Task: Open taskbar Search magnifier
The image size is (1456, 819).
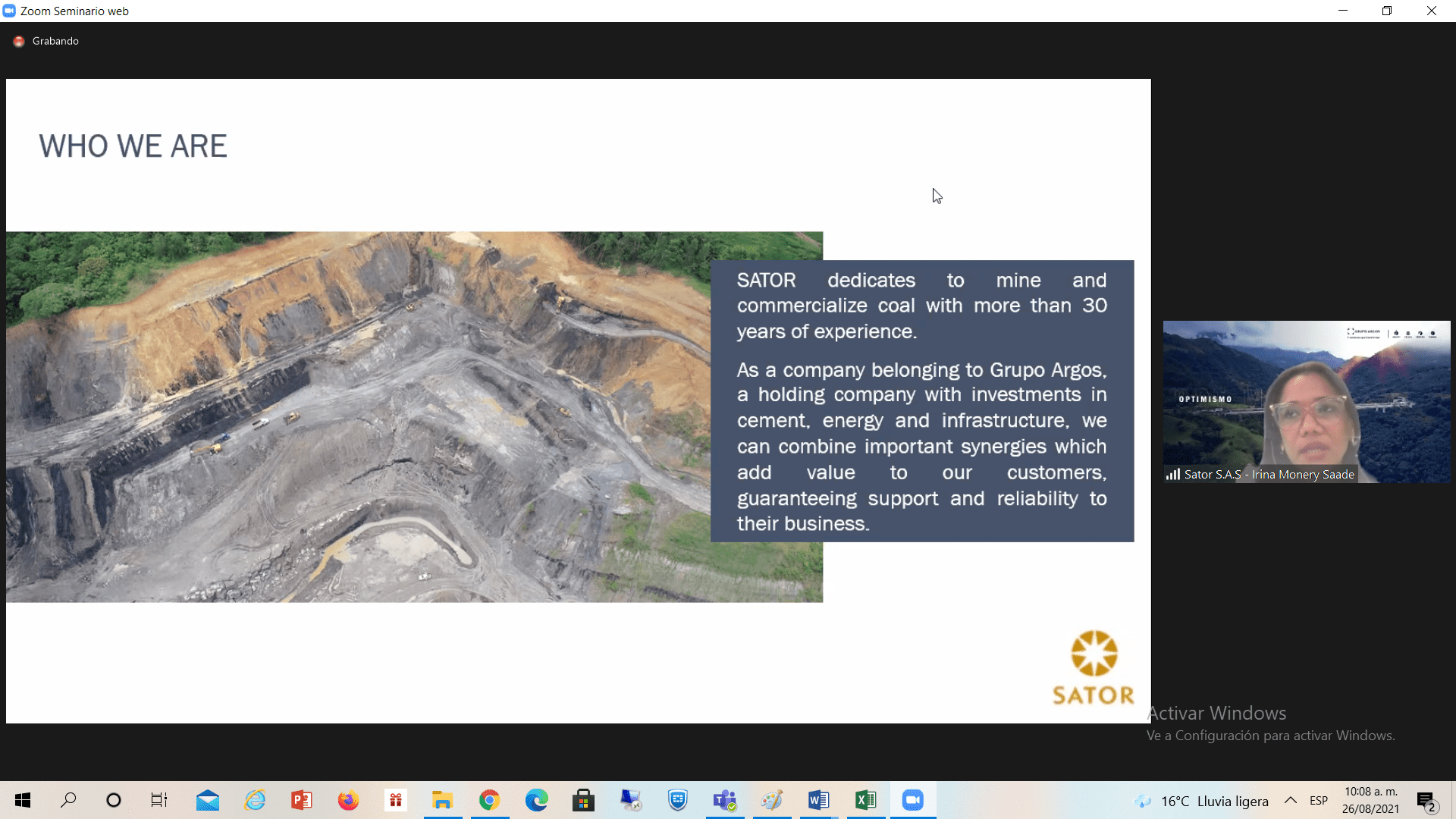Action: pyautogui.click(x=68, y=800)
